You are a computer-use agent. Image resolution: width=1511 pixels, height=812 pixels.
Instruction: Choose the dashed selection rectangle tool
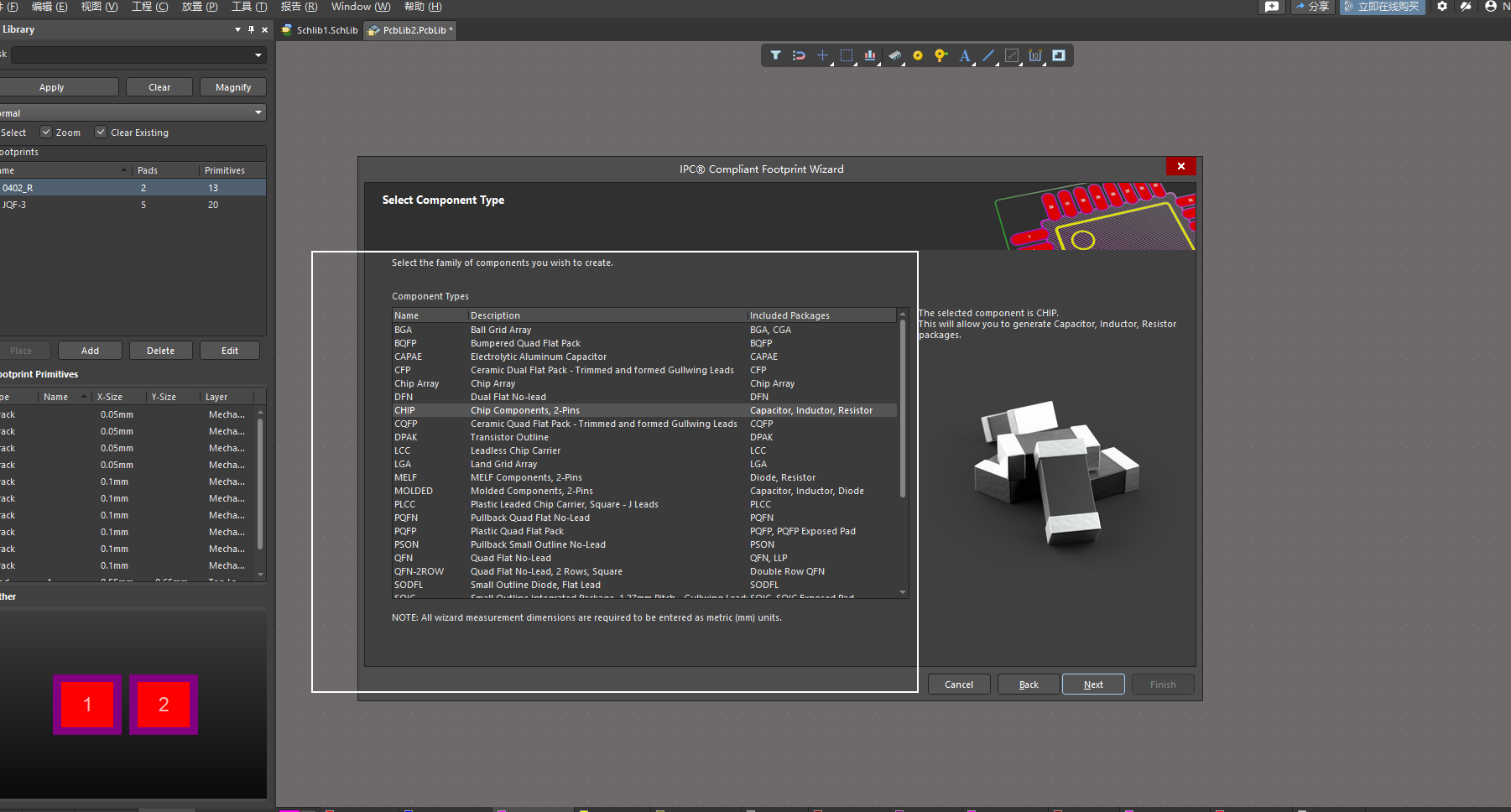[x=847, y=55]
